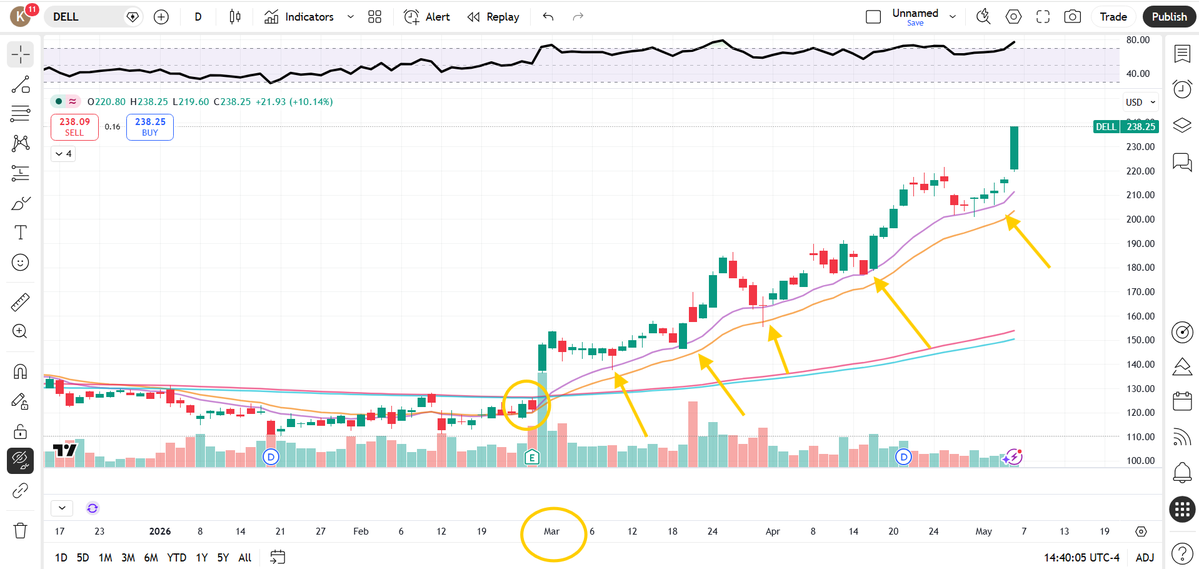The width and height of the screenshot is (1199, 569).
Task: Click the trash remove objects icon
Action: point(21,530)
